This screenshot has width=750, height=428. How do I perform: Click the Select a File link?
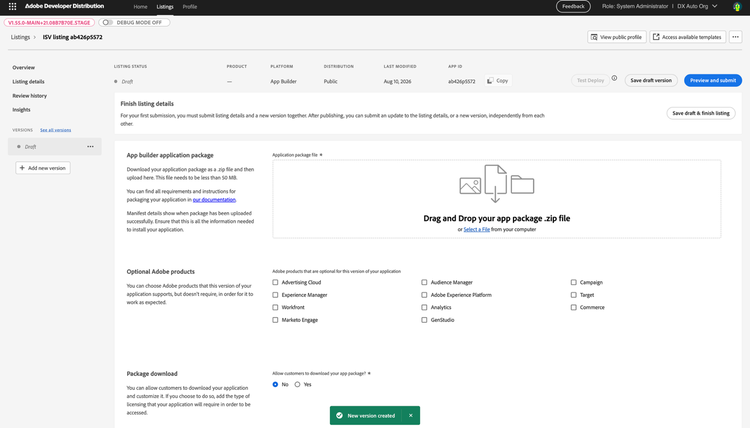(476, 230)
